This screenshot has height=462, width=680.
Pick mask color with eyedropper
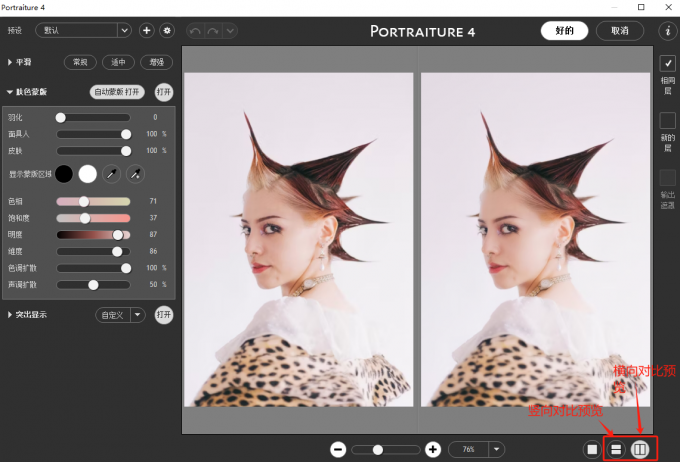tap(111, 174)
